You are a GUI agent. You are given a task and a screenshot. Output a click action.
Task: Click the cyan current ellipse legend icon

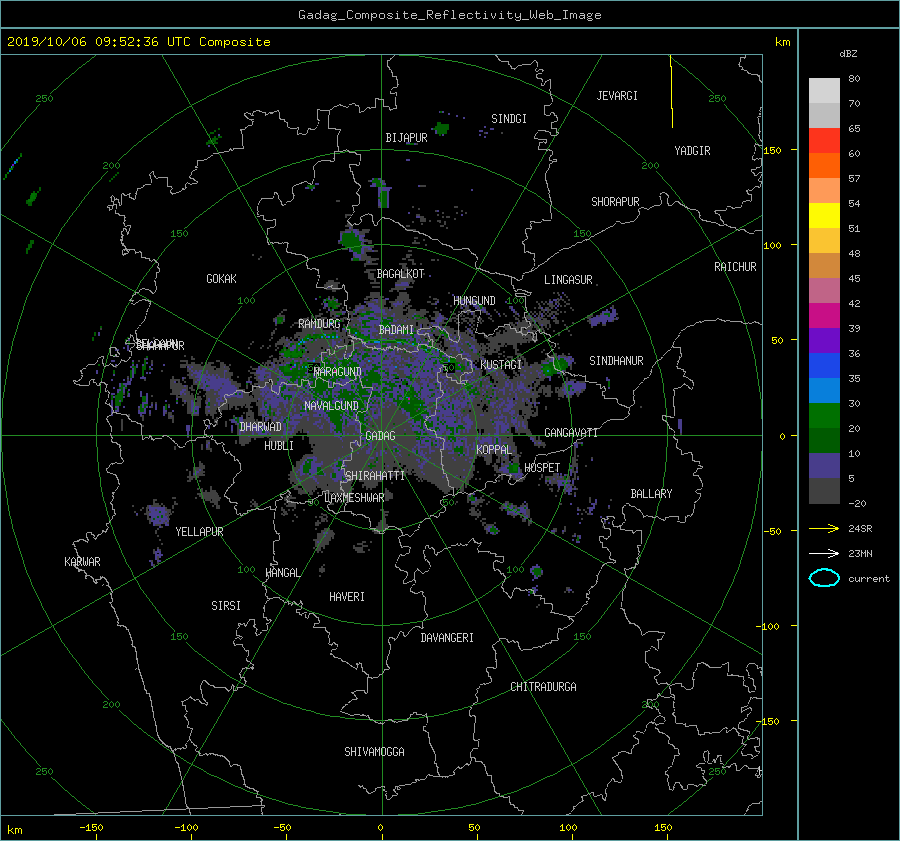pyautogui.click(x=824, y=578)
